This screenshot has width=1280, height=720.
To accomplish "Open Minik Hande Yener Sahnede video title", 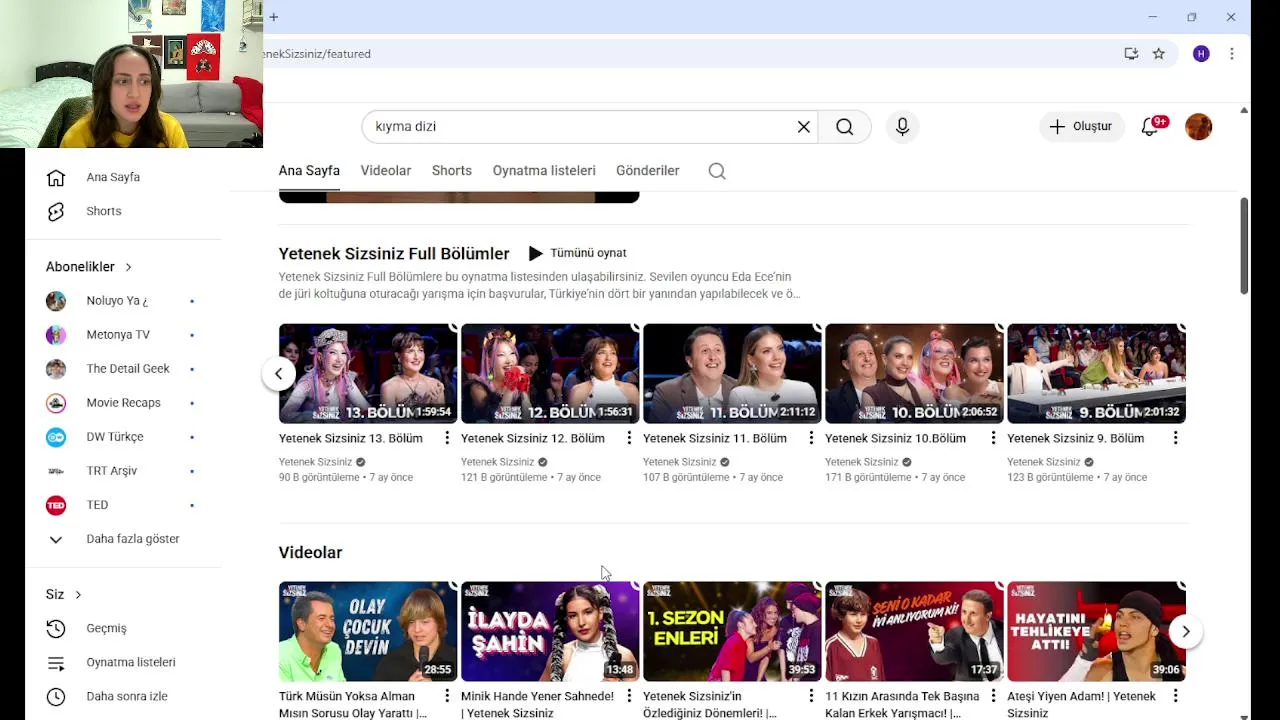I will click(x=537, y=704).
